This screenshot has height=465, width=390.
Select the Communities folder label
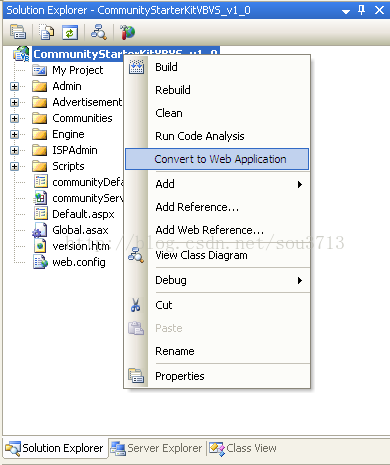82,118
